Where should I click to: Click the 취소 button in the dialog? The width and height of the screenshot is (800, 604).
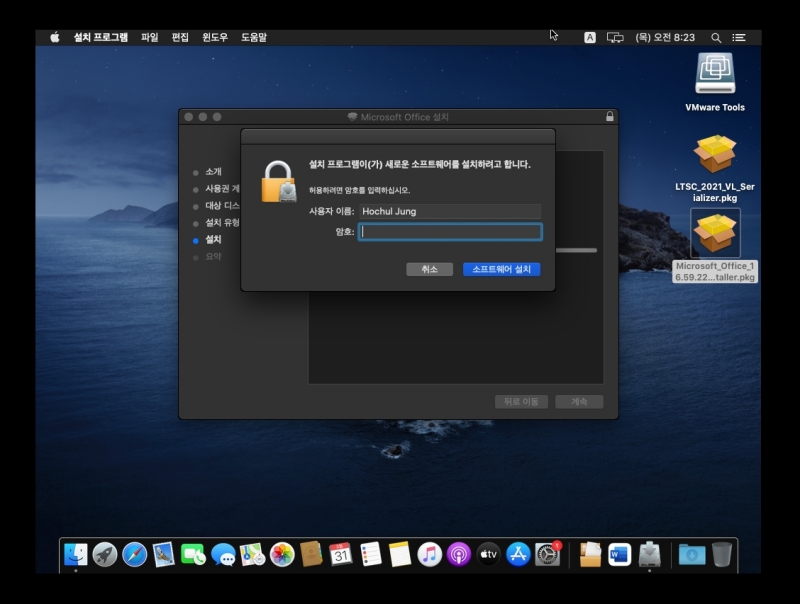(x=430, y=269)
